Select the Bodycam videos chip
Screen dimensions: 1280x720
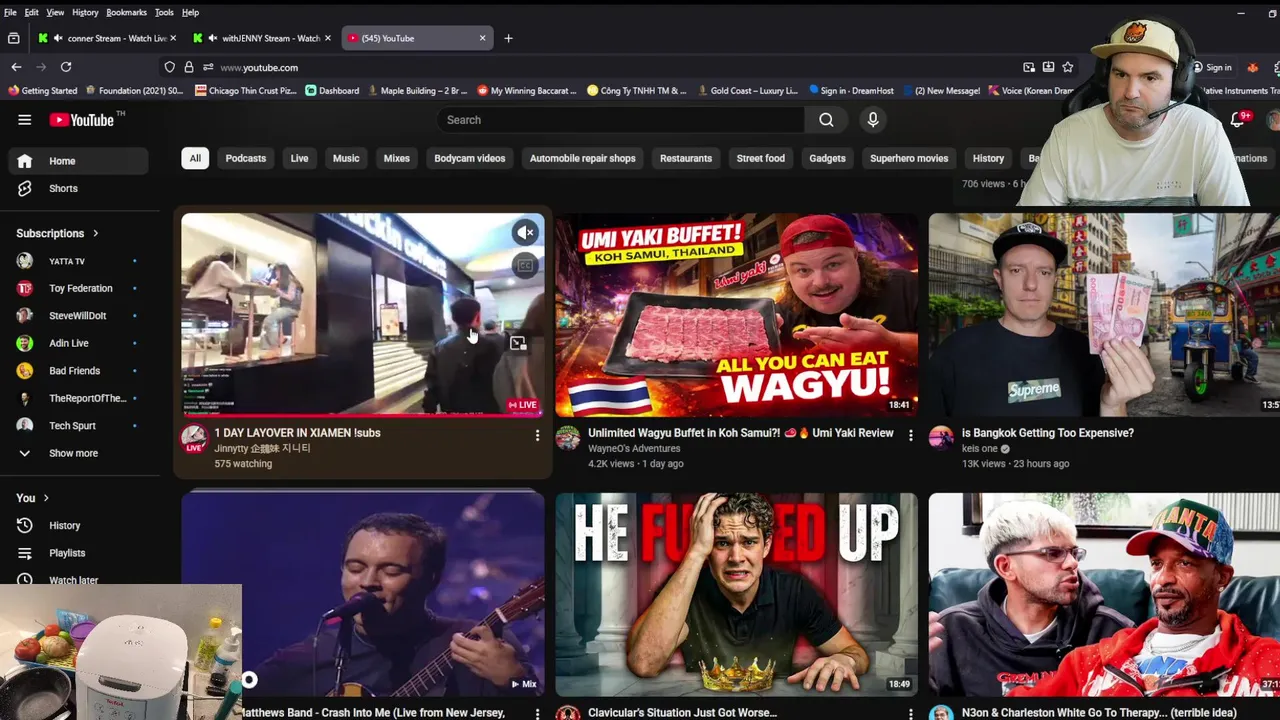pos(470,158)
